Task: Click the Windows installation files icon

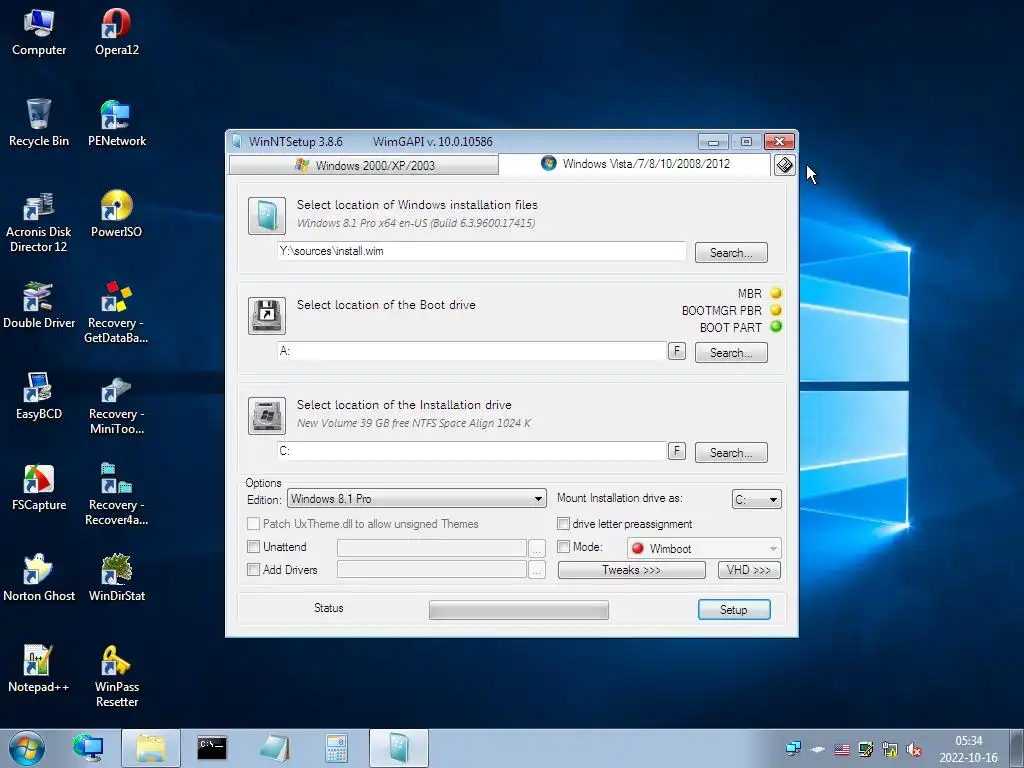Action: click(266, 216)
